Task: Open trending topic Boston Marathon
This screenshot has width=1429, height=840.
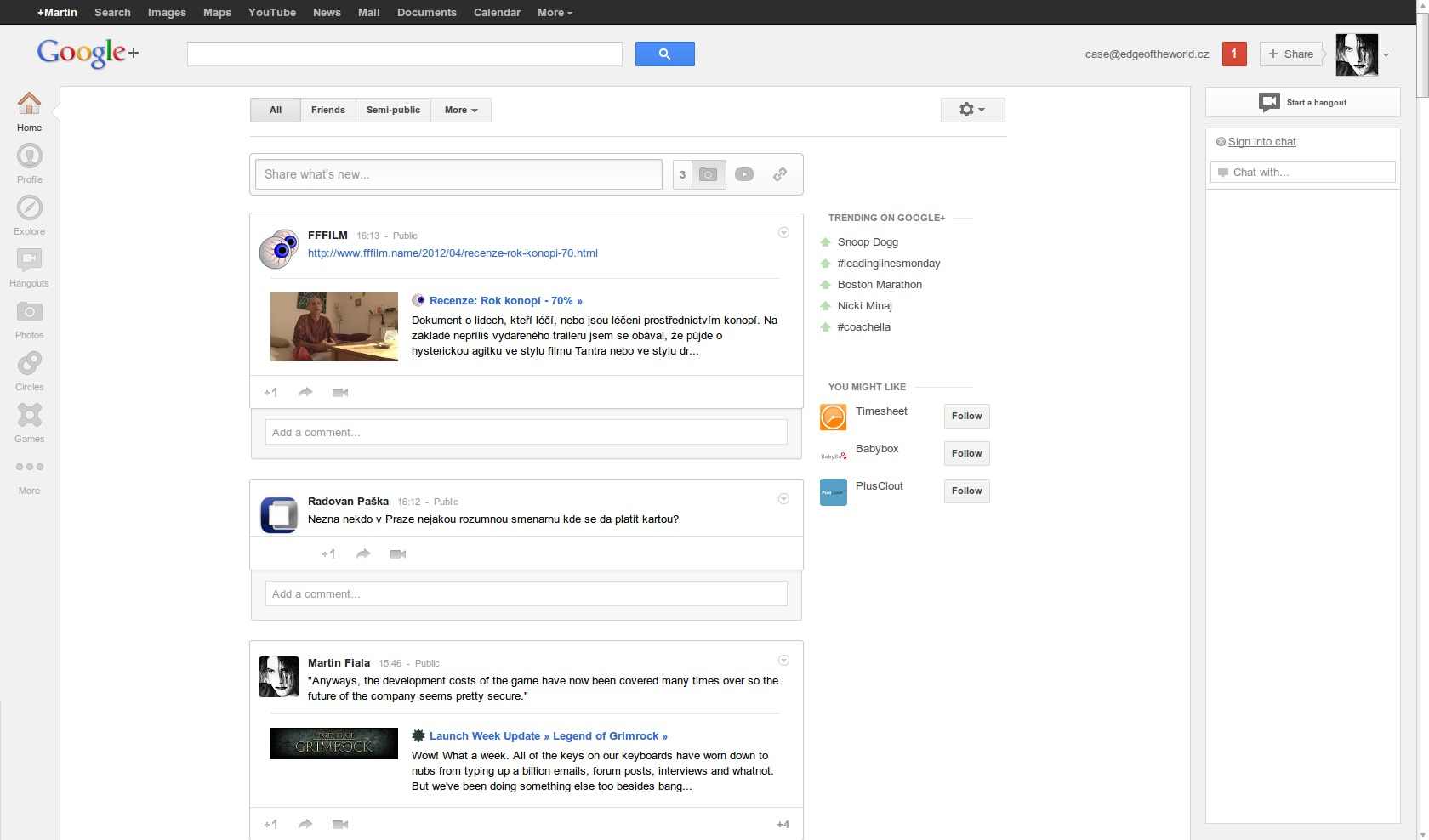Action: (x=880, y=284)
